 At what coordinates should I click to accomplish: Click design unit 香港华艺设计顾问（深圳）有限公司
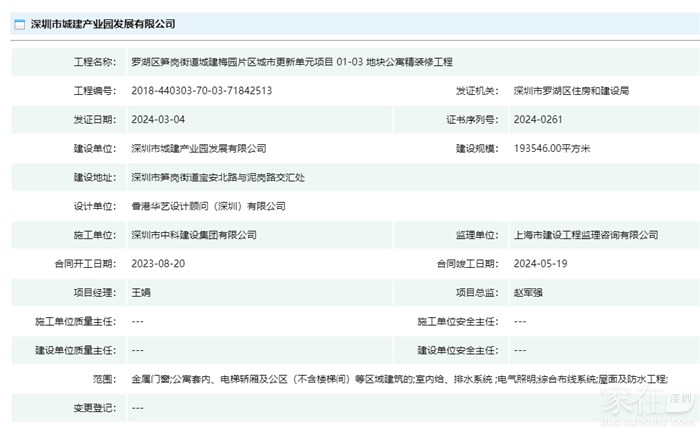pos(208,206)
